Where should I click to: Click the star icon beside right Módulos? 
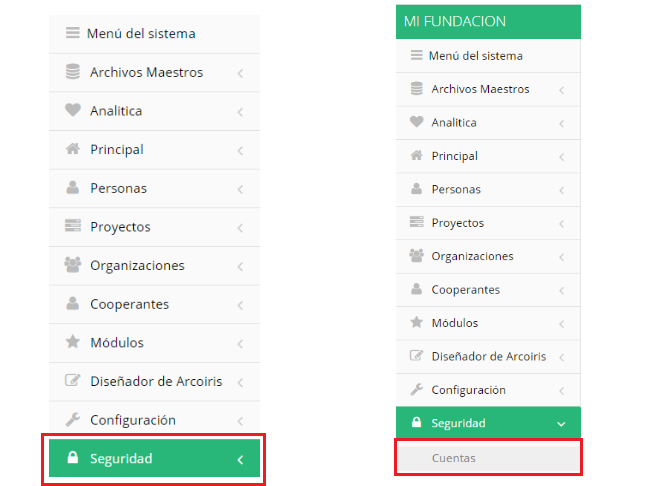(416, 322)
